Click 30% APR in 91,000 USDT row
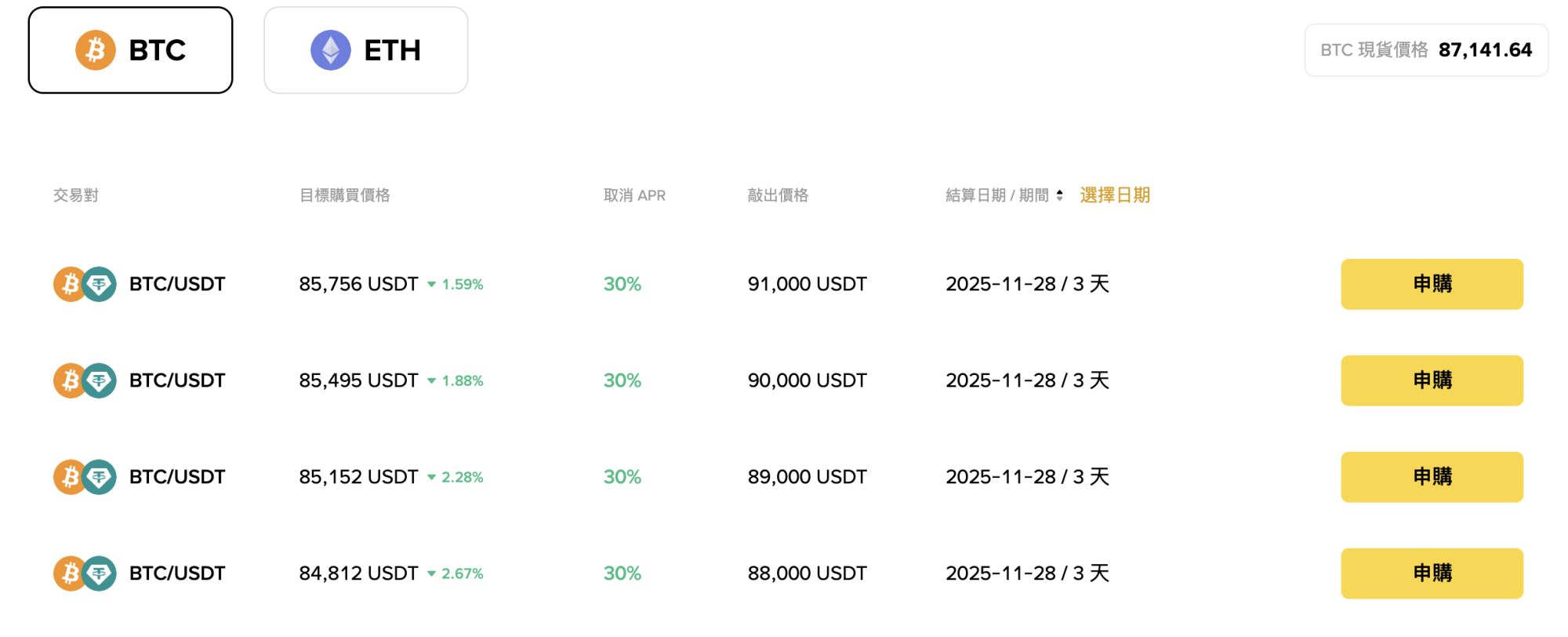The image size is (1568, 637). point(622,284)
